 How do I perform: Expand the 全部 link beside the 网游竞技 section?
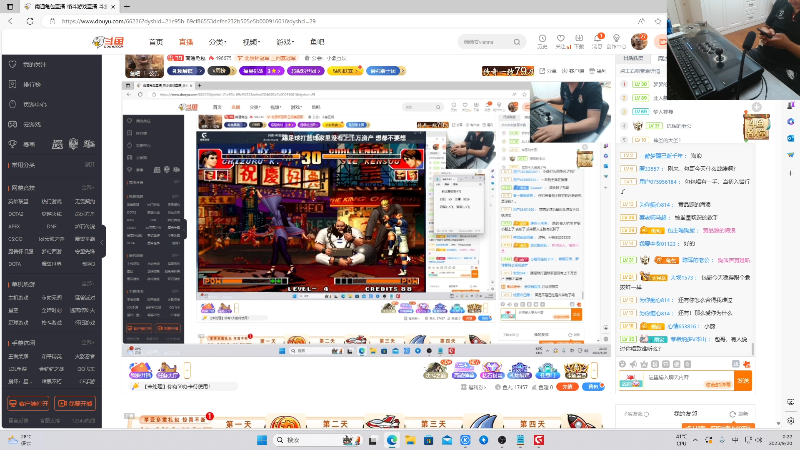tap(88, 188)
